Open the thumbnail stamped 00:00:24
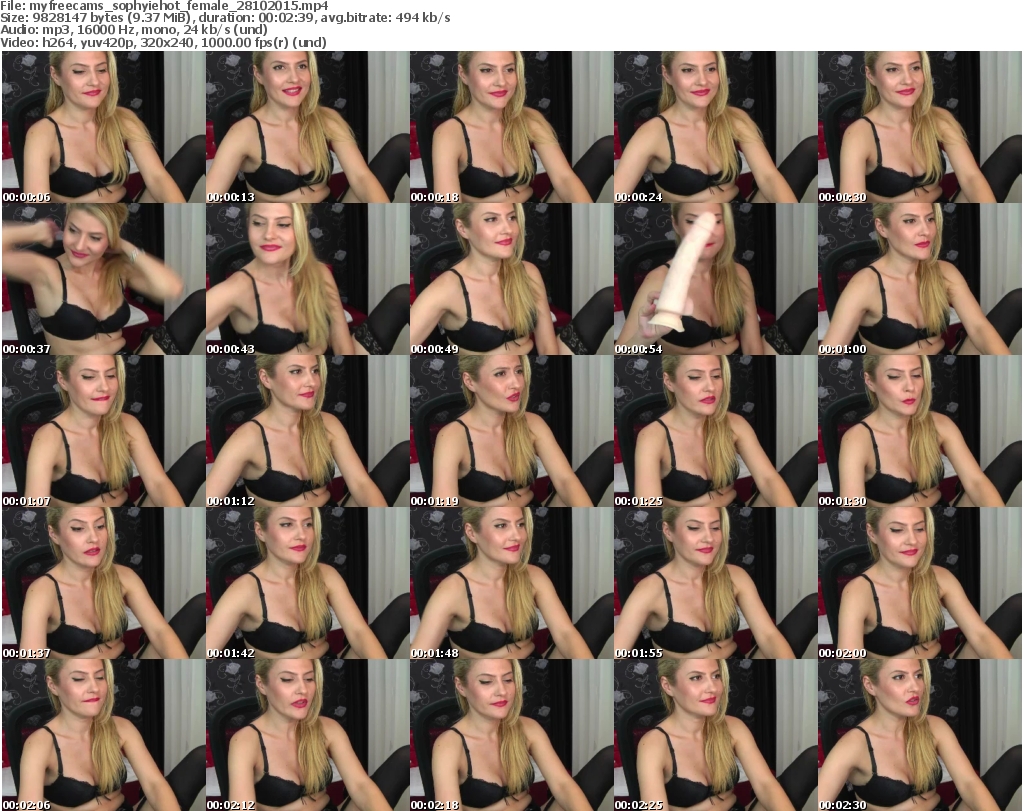This screenshot has width=1024, height=811. [715, 127]
